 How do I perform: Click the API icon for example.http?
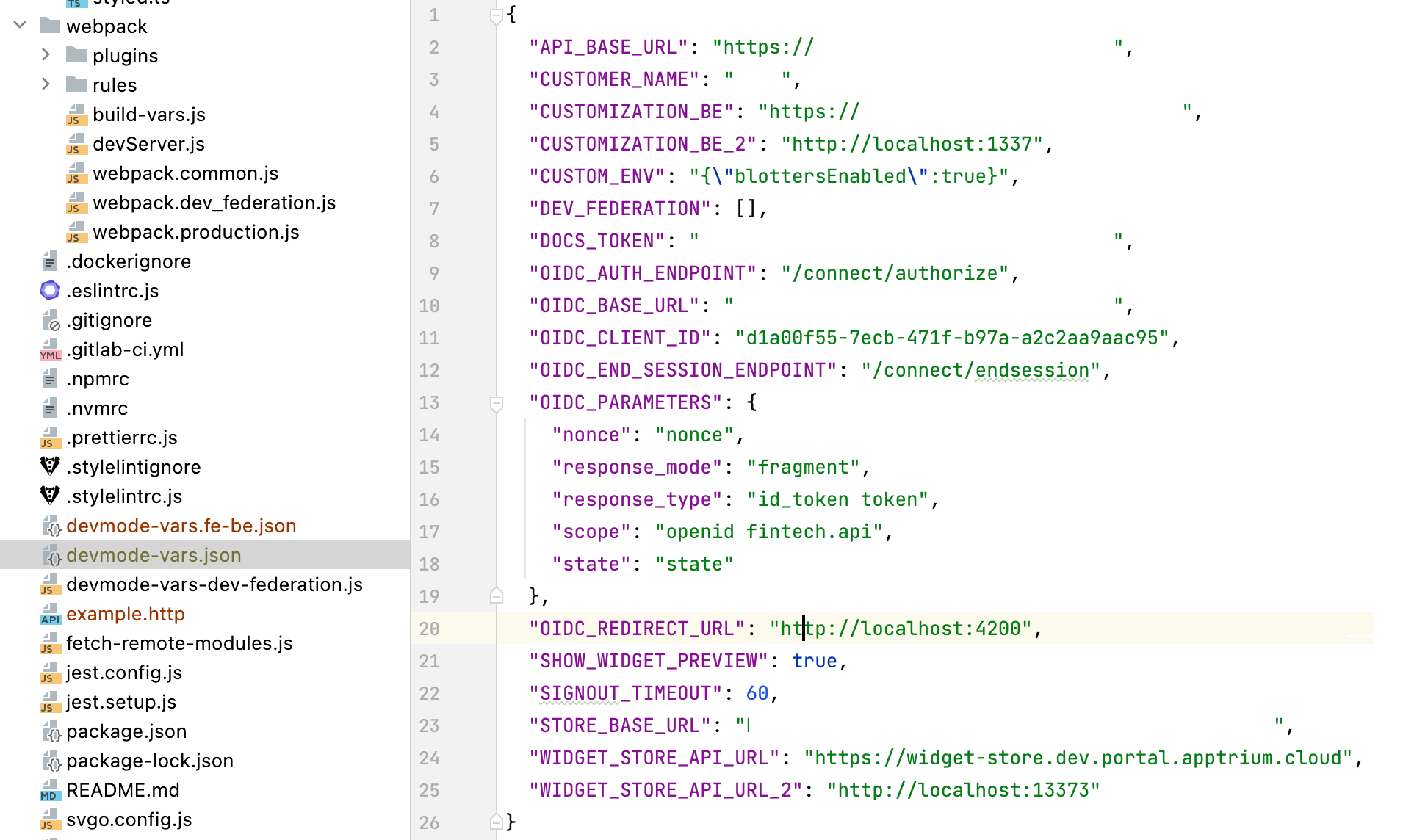(50, 614)
